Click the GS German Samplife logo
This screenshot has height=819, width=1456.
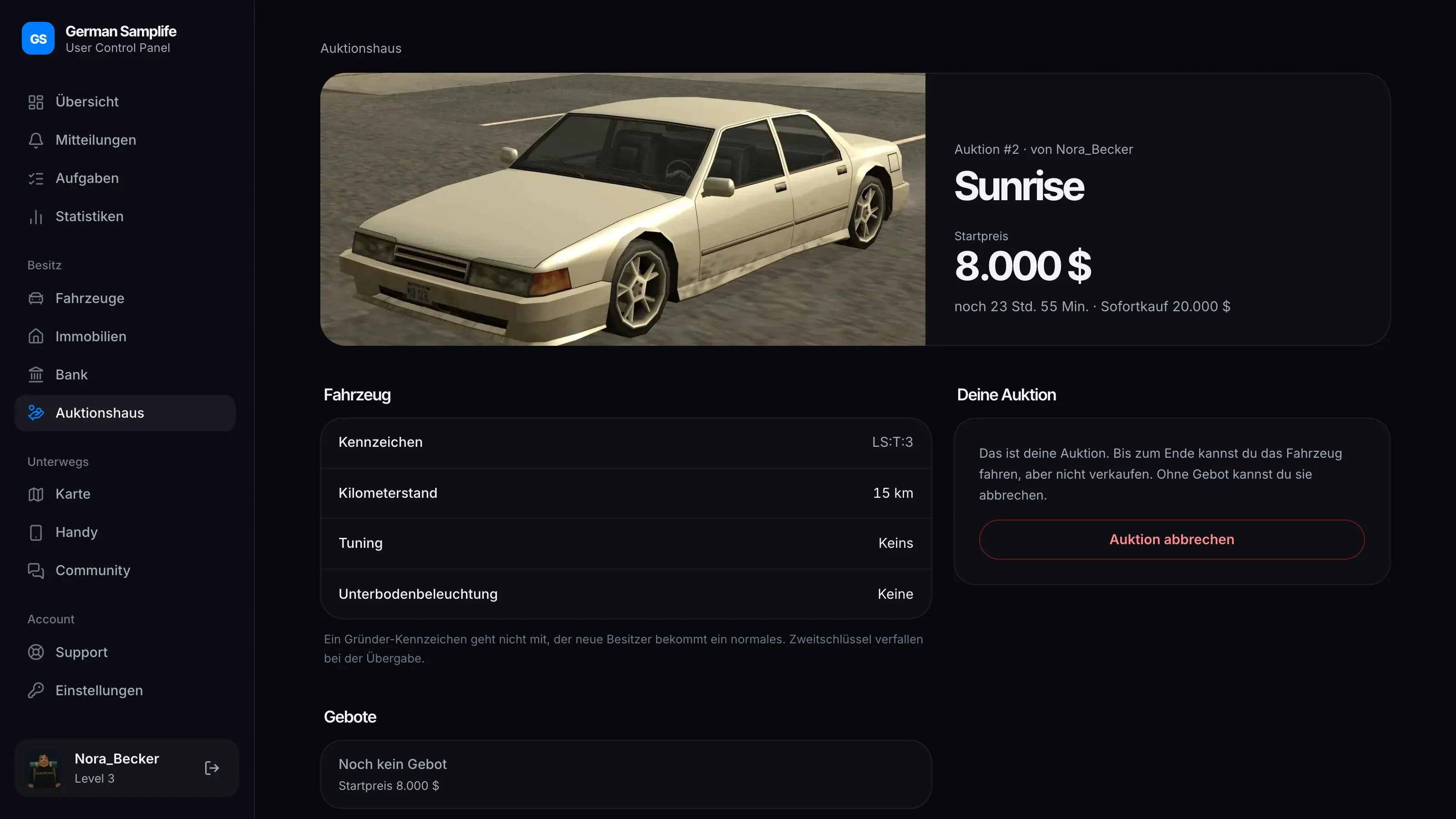(38, 38)
